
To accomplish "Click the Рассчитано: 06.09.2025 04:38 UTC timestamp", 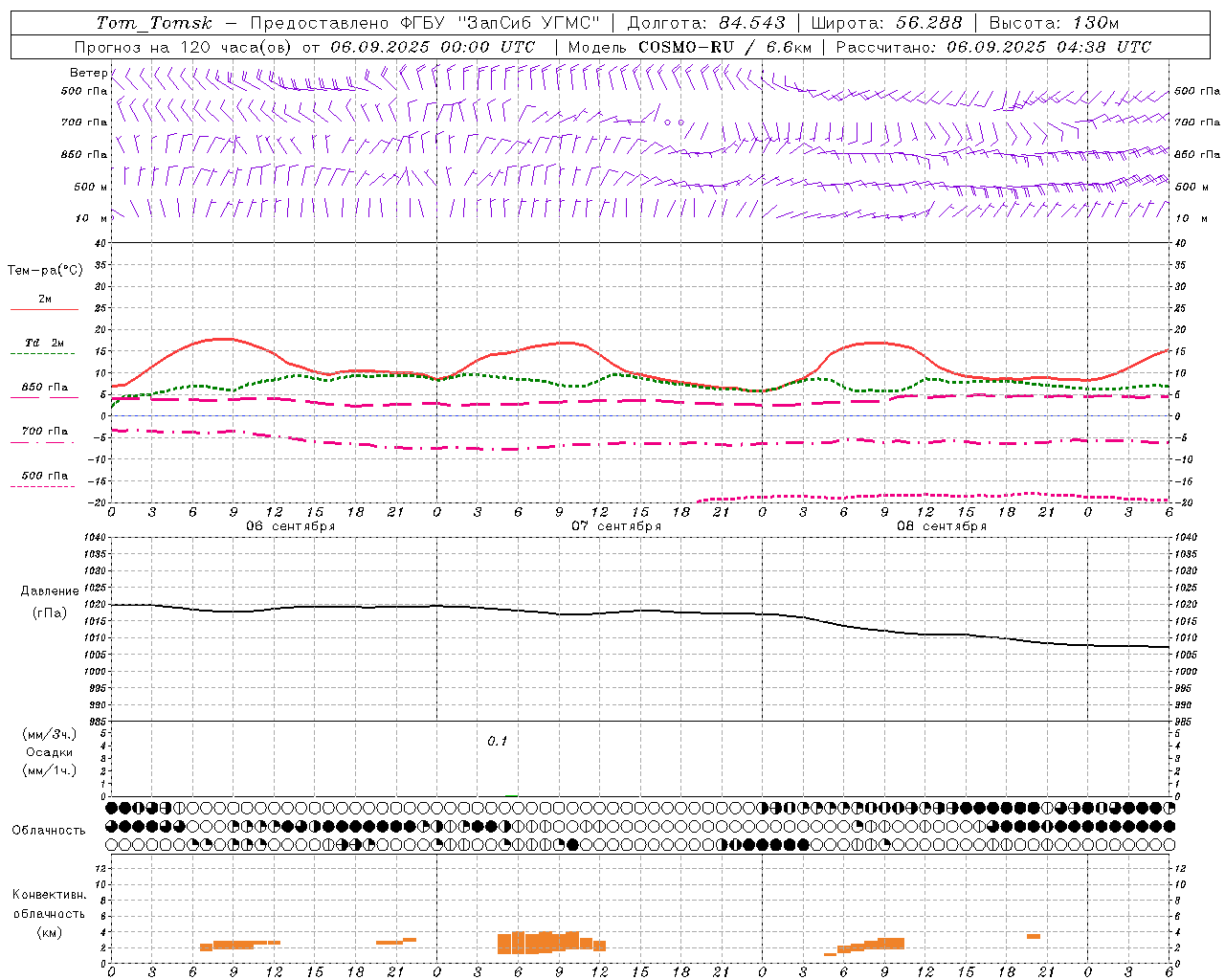I will 993,47.
